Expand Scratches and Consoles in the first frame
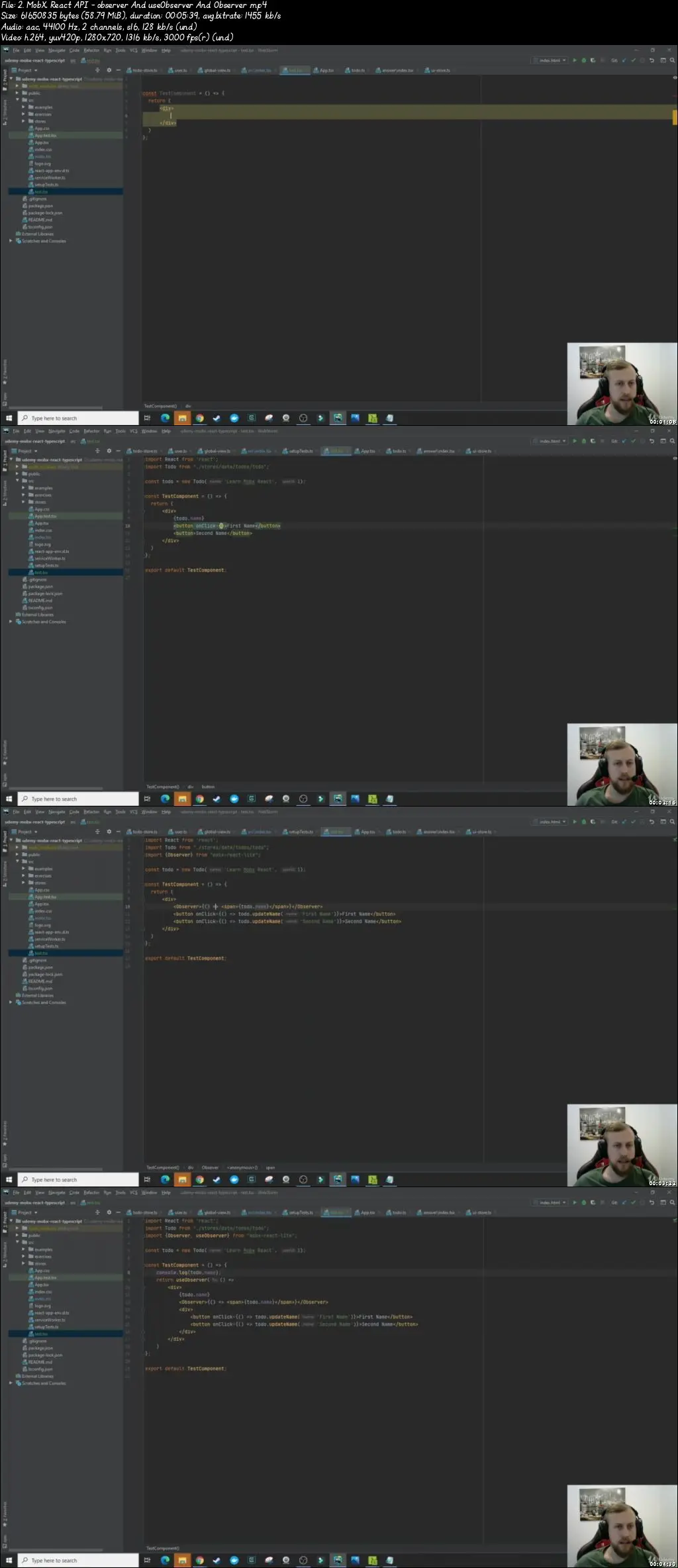Screen dimensions: 678x1568 click(x=11, y=241)
